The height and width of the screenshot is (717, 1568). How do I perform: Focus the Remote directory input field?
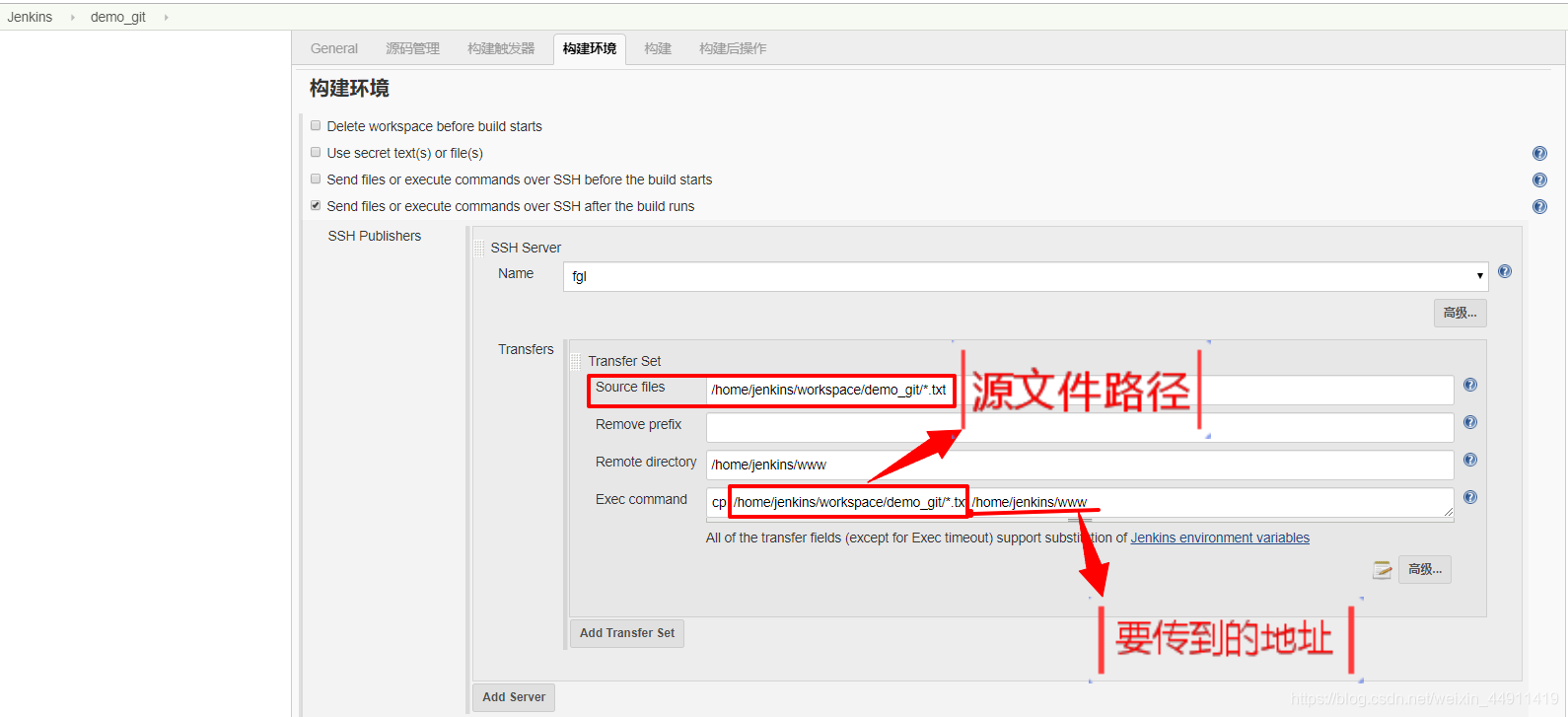point(1080,465)
